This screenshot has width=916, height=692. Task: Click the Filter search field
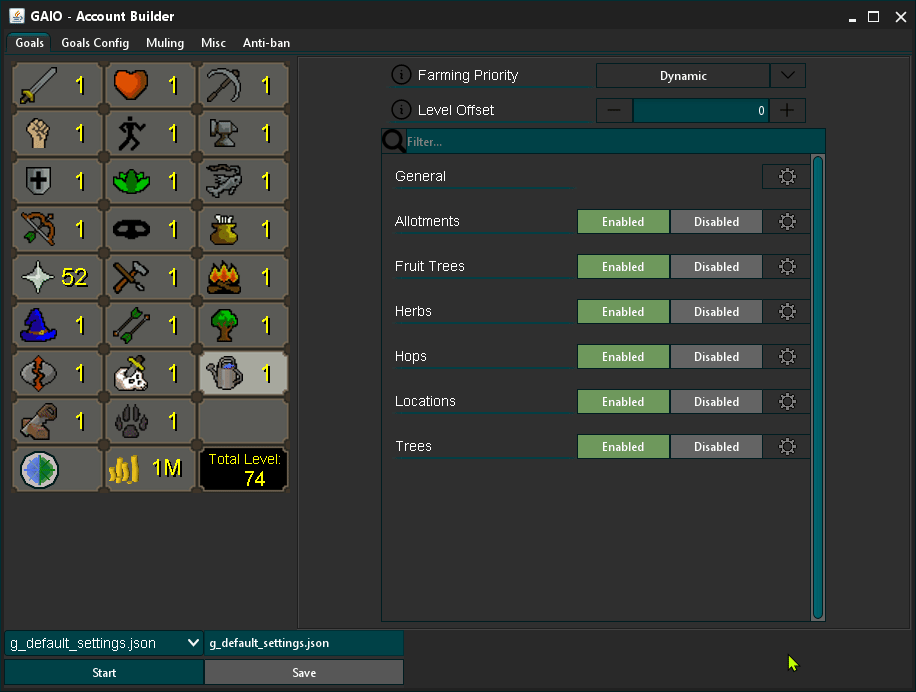click(615, 141)
